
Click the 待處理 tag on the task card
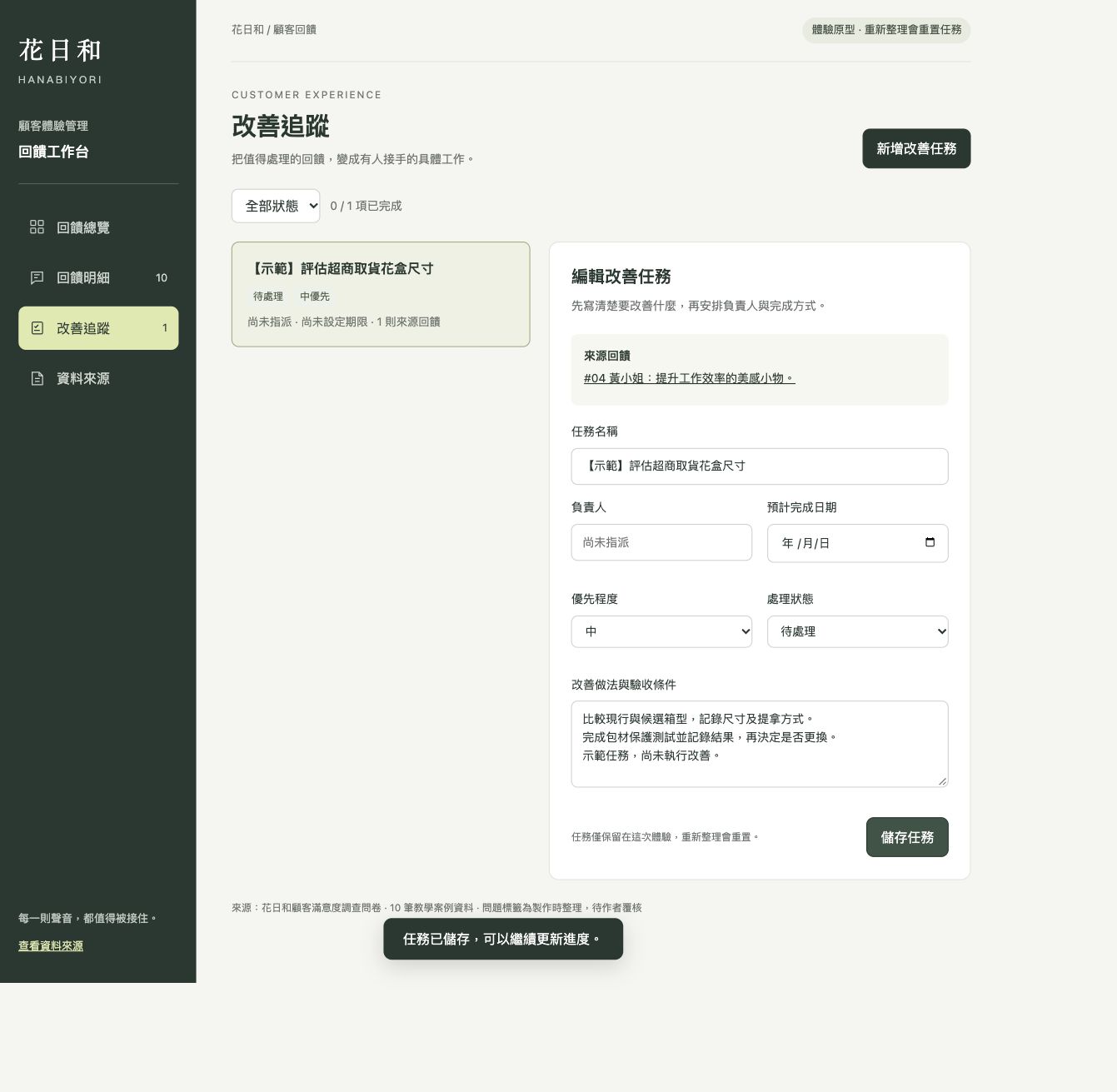point(268,297)
